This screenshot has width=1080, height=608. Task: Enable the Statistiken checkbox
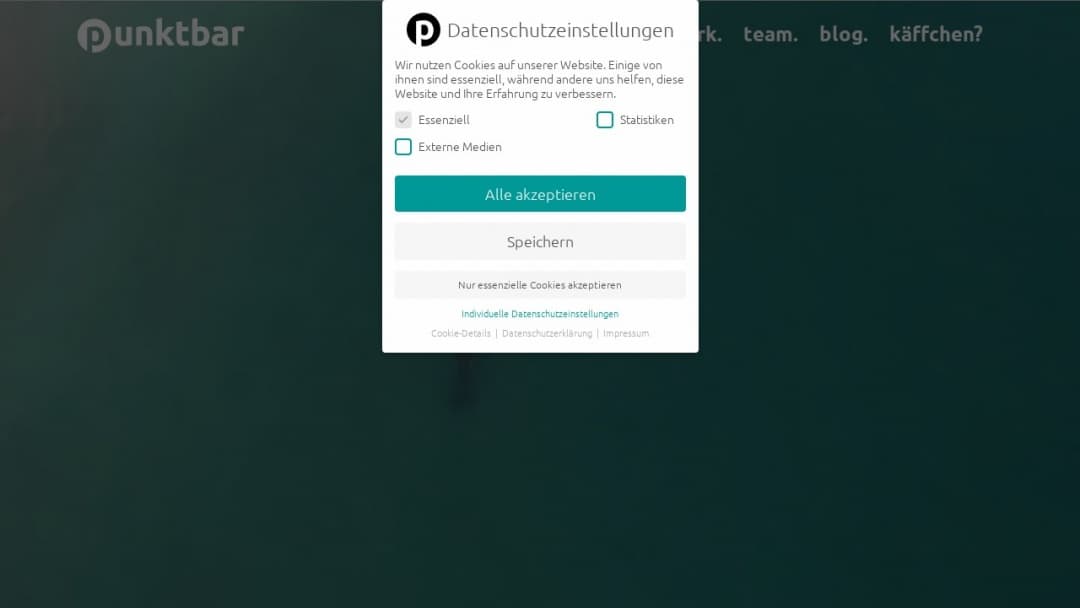pyautogui.click(x=604, y=119)
